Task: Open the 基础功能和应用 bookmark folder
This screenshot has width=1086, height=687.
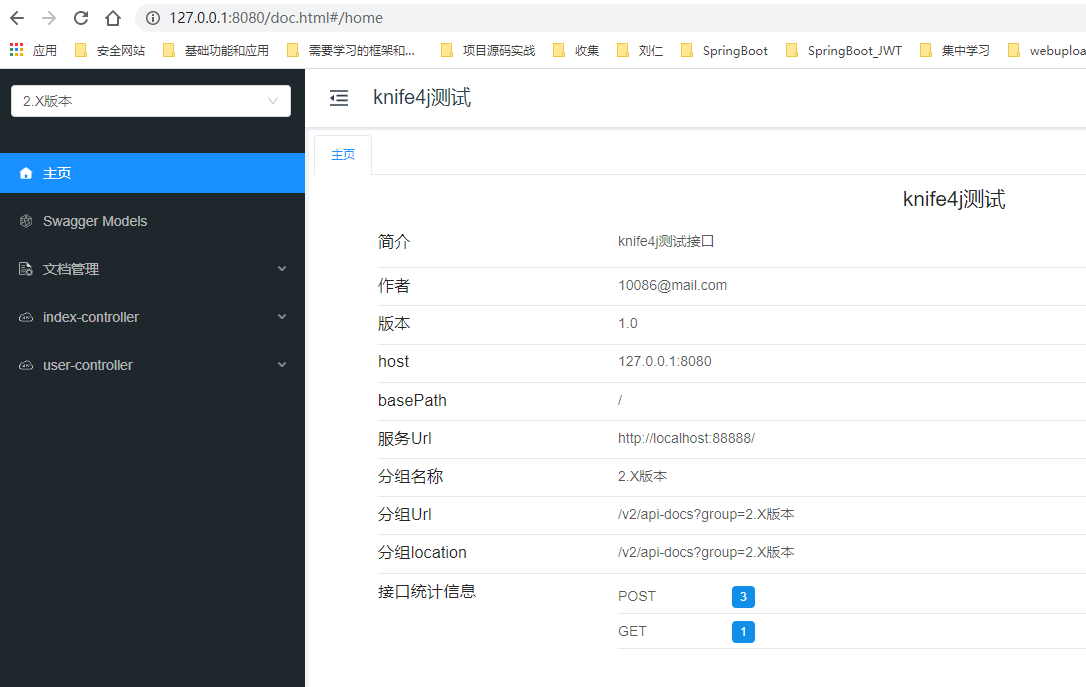Action: (215, 51)
